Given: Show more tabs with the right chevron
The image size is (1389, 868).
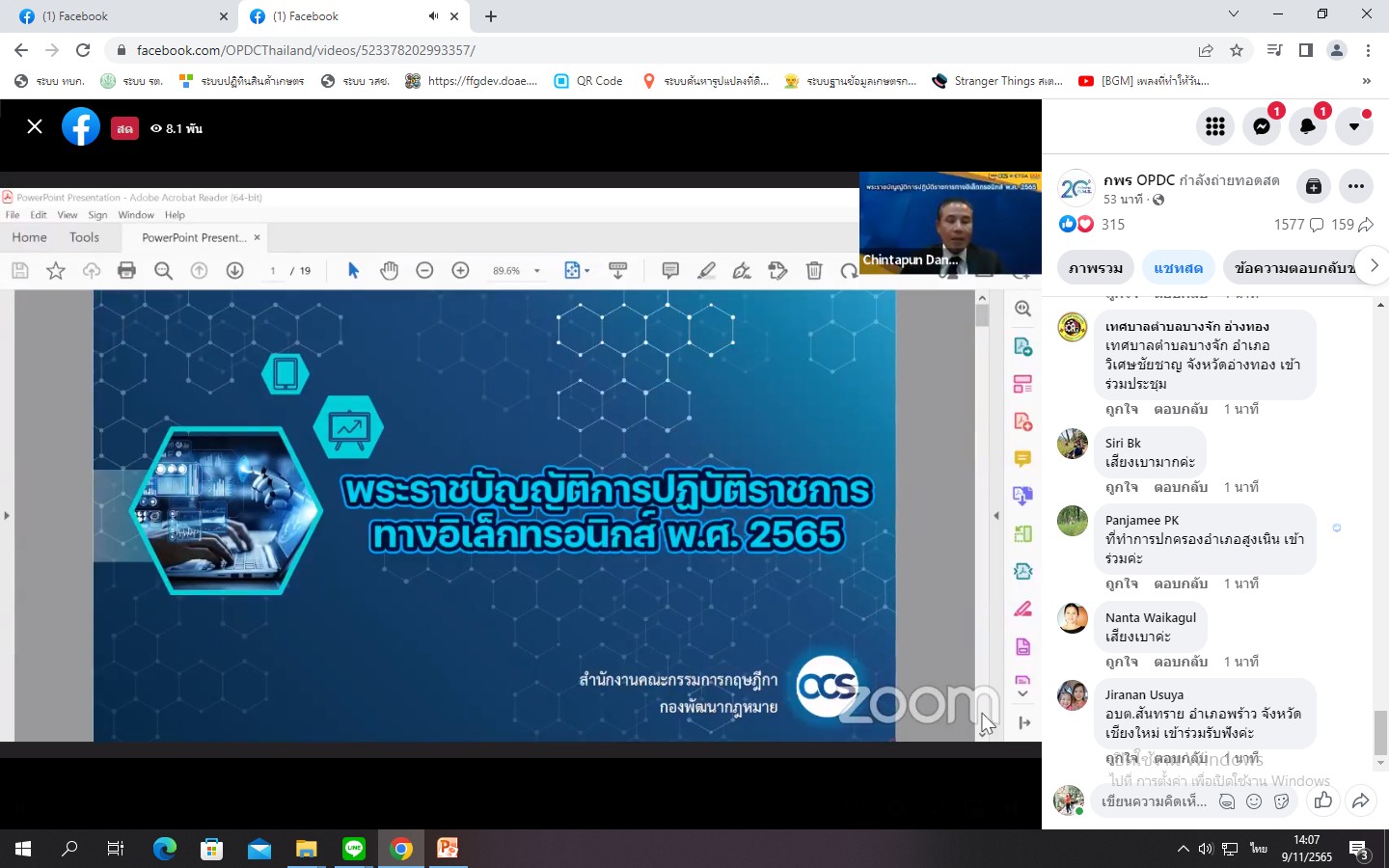Looking at the screenshot, I should (x=1374, y=266).
